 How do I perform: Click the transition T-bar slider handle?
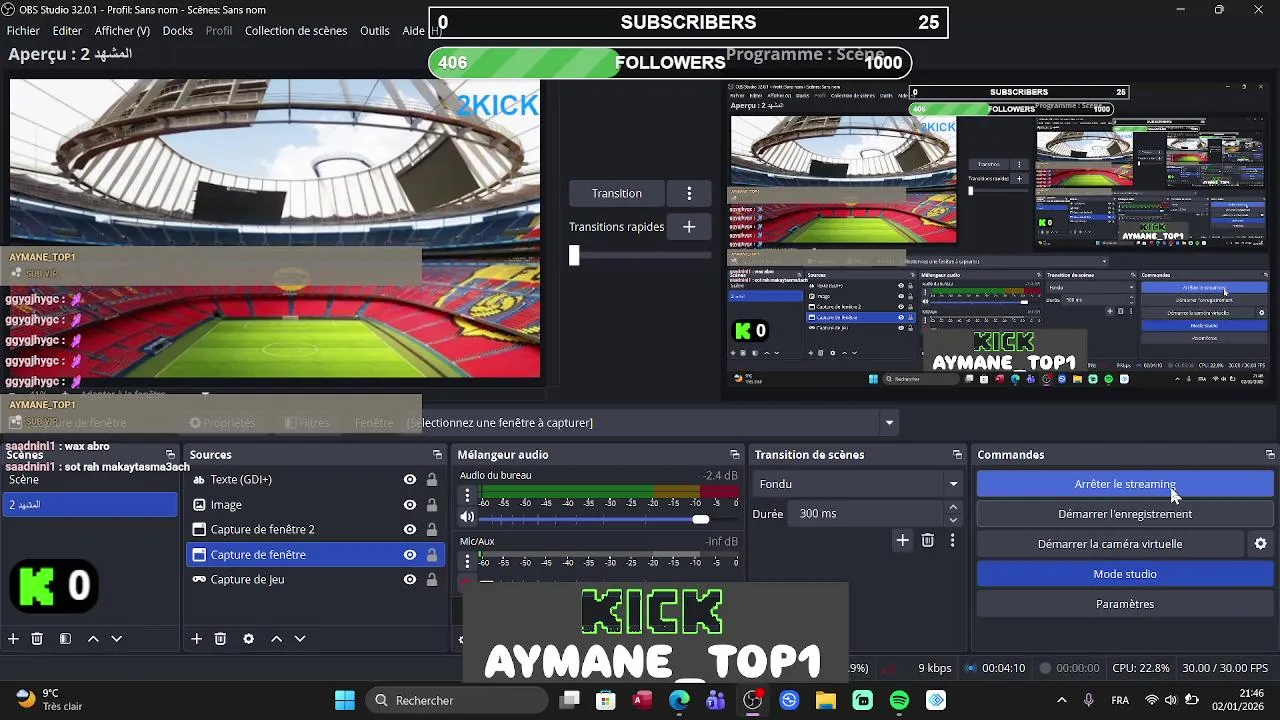[x=574, y=255]
